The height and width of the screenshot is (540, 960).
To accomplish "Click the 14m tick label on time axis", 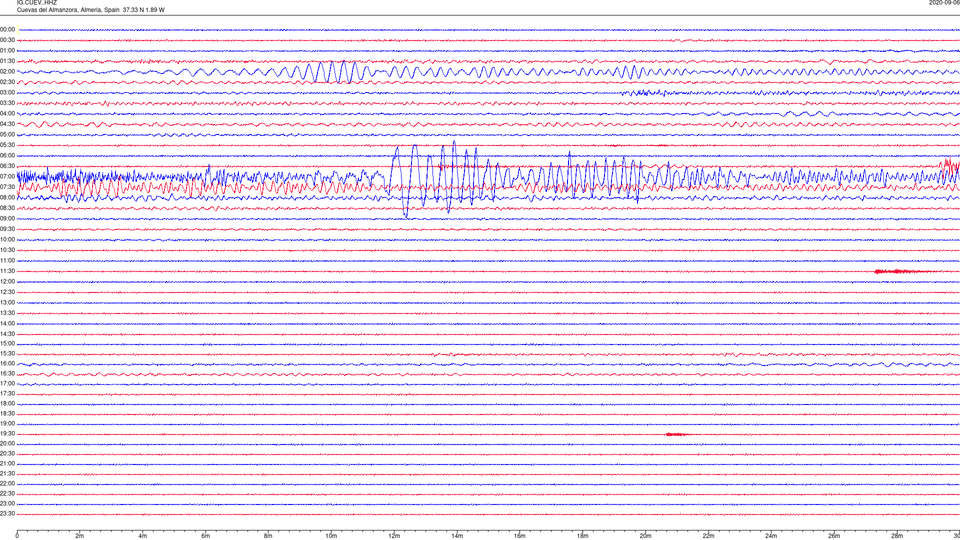I will click(457, 536).
